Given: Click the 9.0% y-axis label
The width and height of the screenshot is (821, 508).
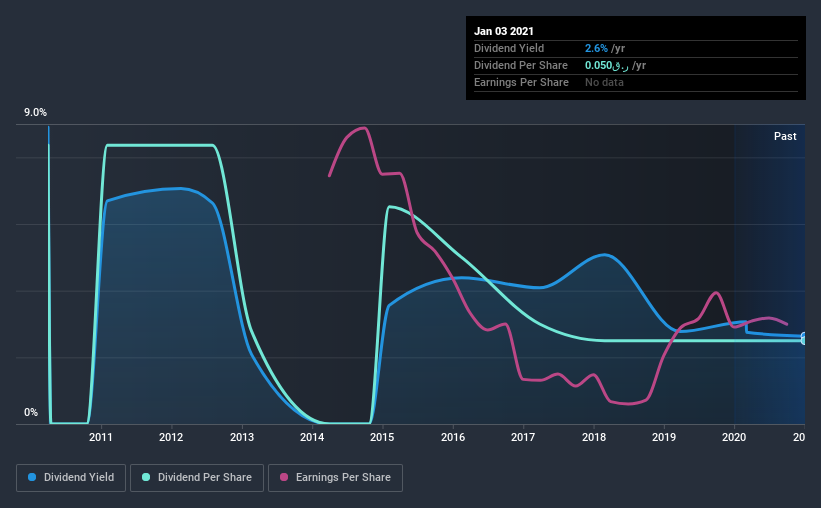Looking at the screenshot, I should click(36, 113).
